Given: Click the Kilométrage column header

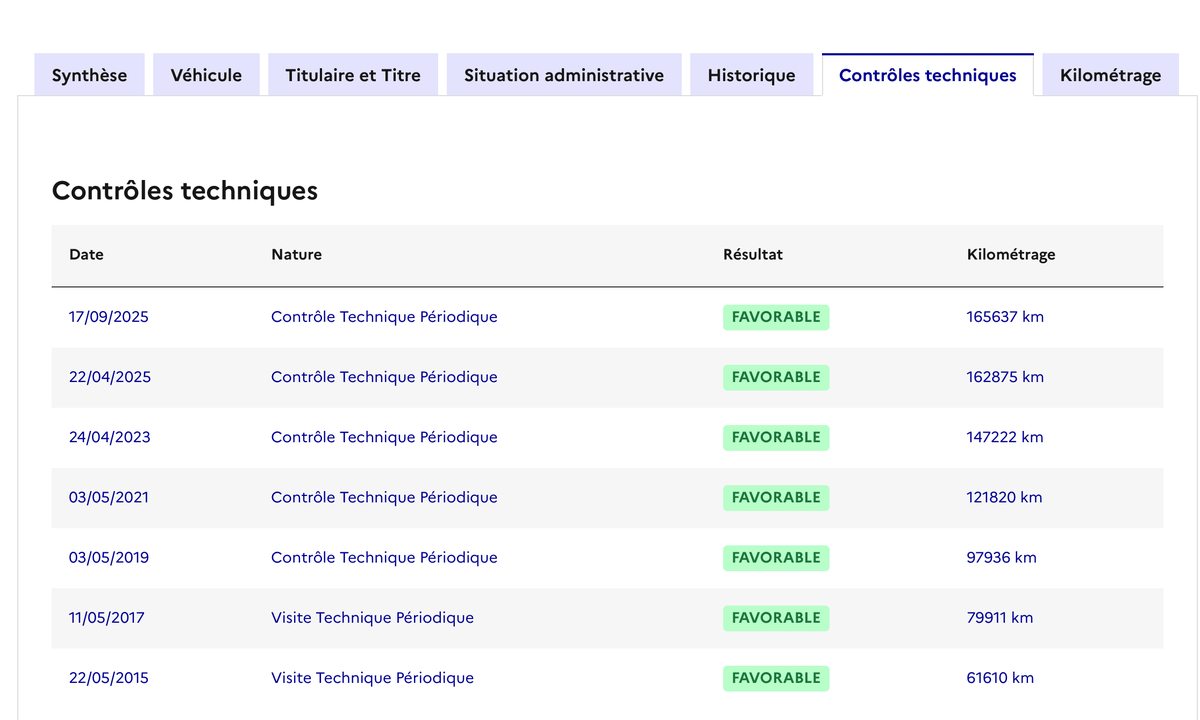Looking at the screenshot, I should [x=1010, y=254].
